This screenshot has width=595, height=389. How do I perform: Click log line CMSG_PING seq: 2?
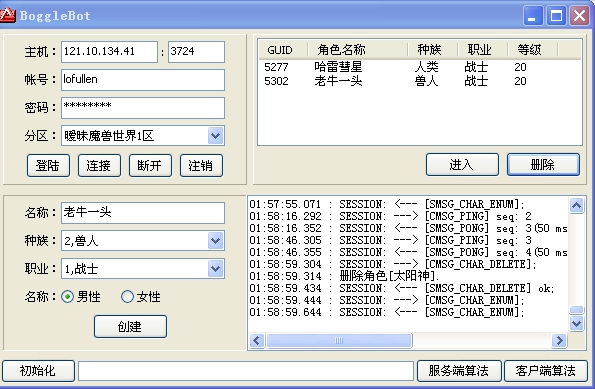click(x=390, y=216)
